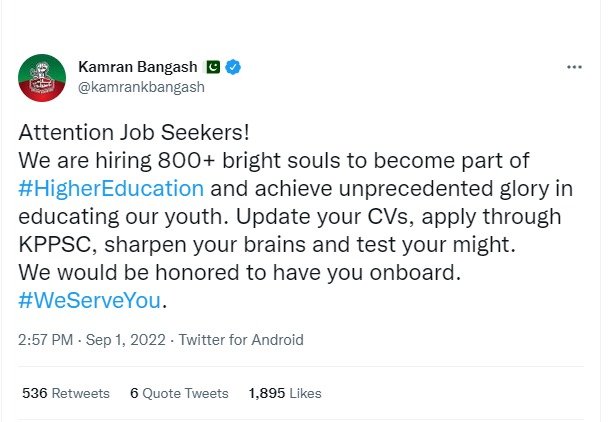Open the Twitter for Android source link
Screen dimensions: 608x422
coord(241,340)
